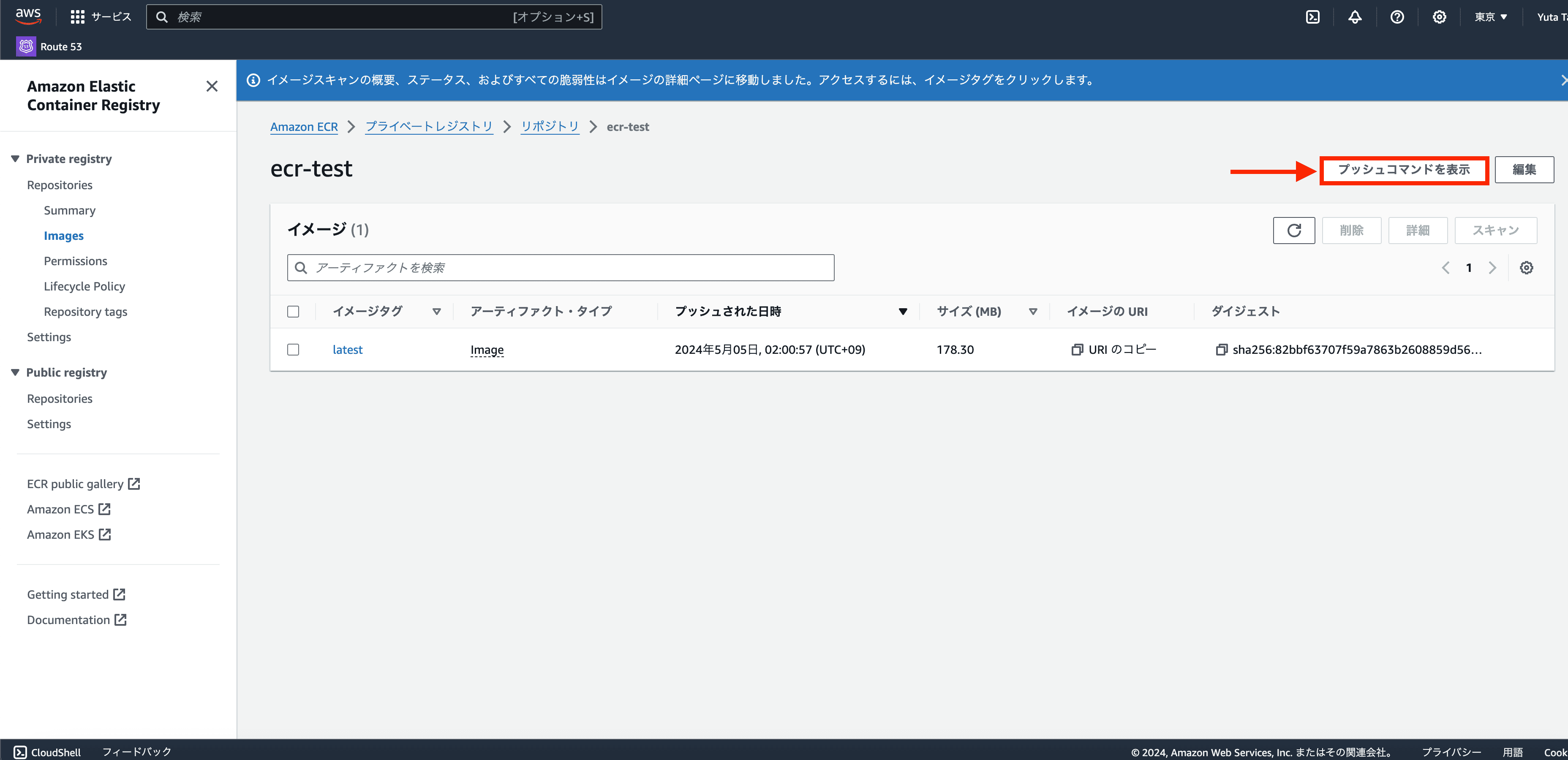This screenshot has width=1568, height=760.
Task: Open Repository tags in sidebar
Action: coord(85,312)
